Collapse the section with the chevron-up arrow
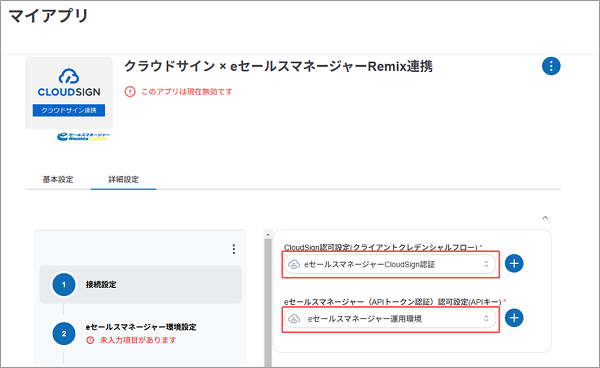600x368 pixels. tap(545, 218)
